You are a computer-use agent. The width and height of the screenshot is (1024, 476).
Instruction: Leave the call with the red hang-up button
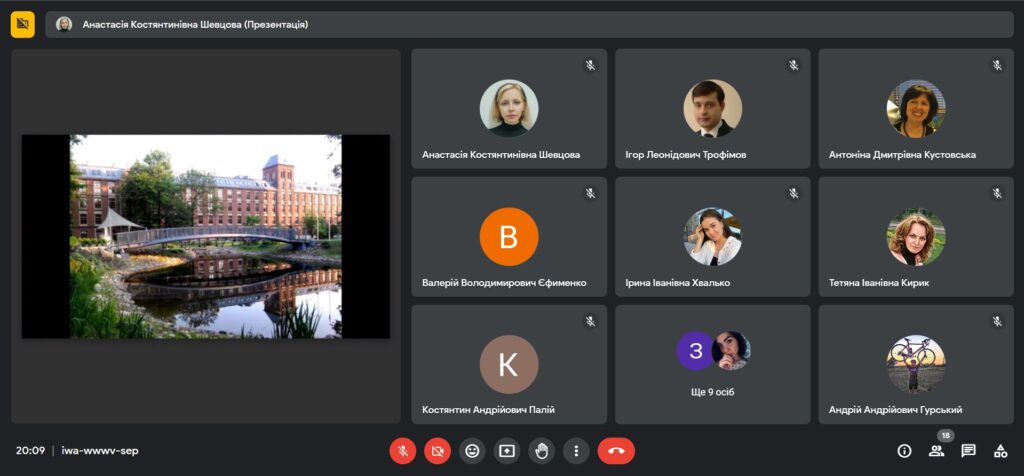click(x=616, y=451)
